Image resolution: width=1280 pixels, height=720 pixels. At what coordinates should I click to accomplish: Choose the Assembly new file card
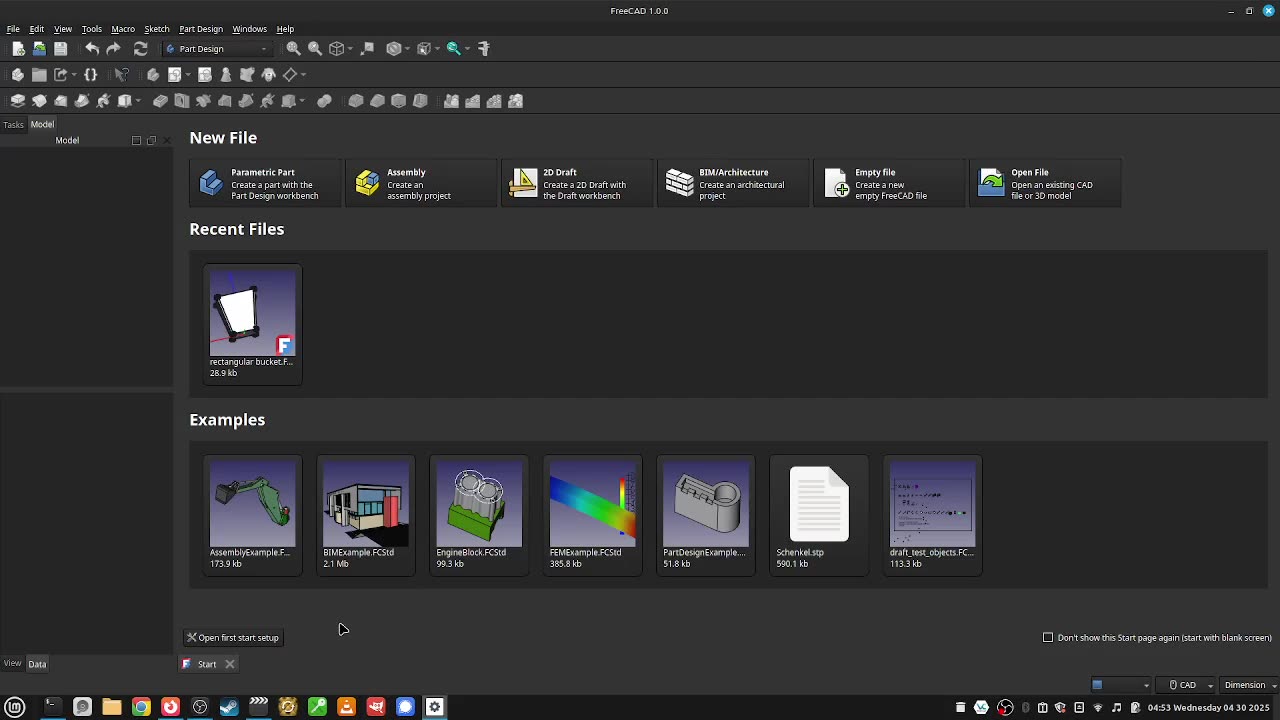coord(421,183)
